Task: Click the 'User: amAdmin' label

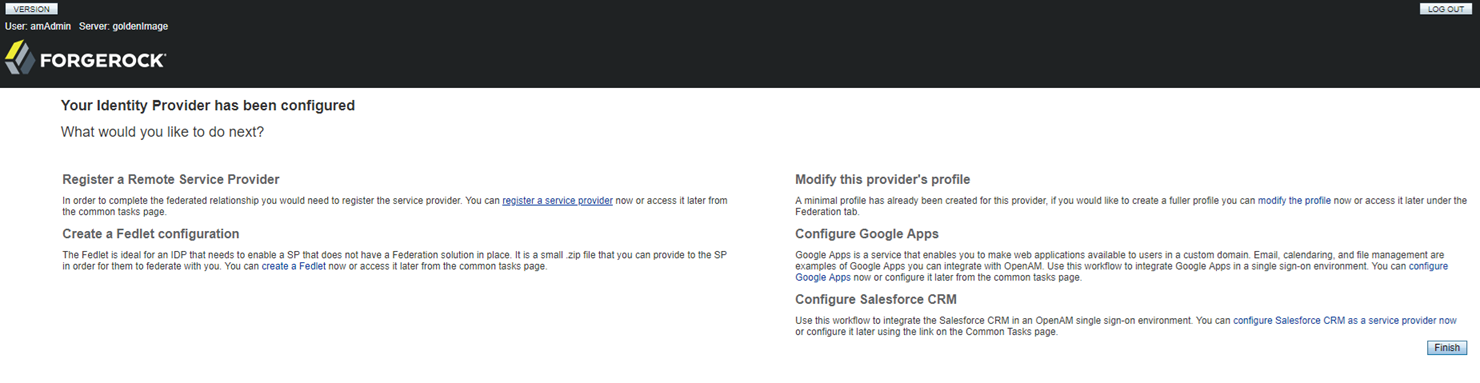Action: click(38, 26)
